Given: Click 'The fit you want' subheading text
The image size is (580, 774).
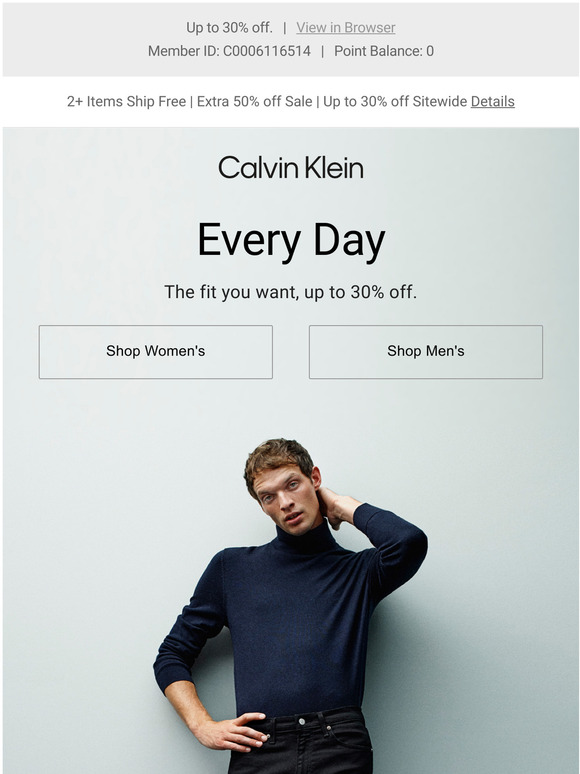Looking at the screenshot, I should tap(232, 292).
